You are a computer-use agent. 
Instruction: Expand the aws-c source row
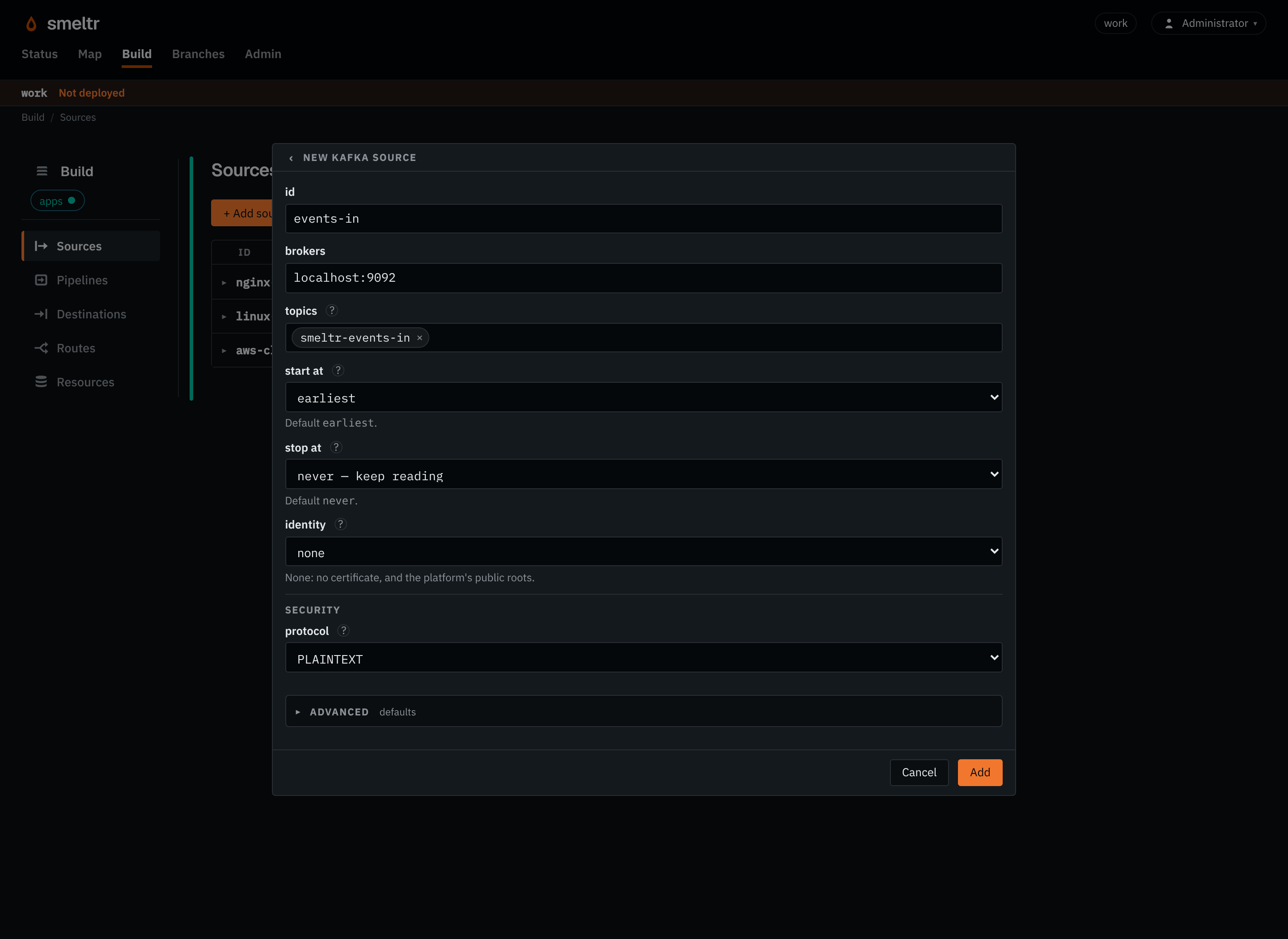click(224, 351)
